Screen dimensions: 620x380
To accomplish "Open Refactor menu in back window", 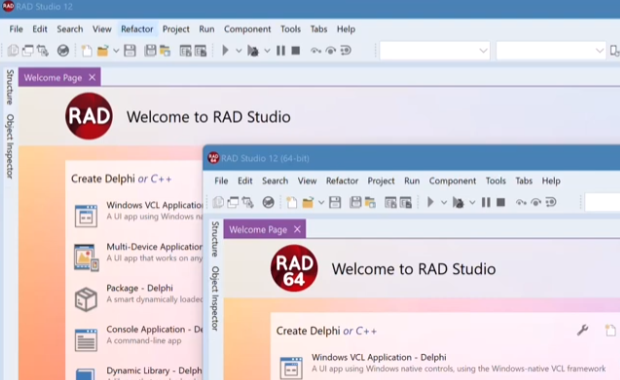I will pyautogui.click(x=137, y=29).
